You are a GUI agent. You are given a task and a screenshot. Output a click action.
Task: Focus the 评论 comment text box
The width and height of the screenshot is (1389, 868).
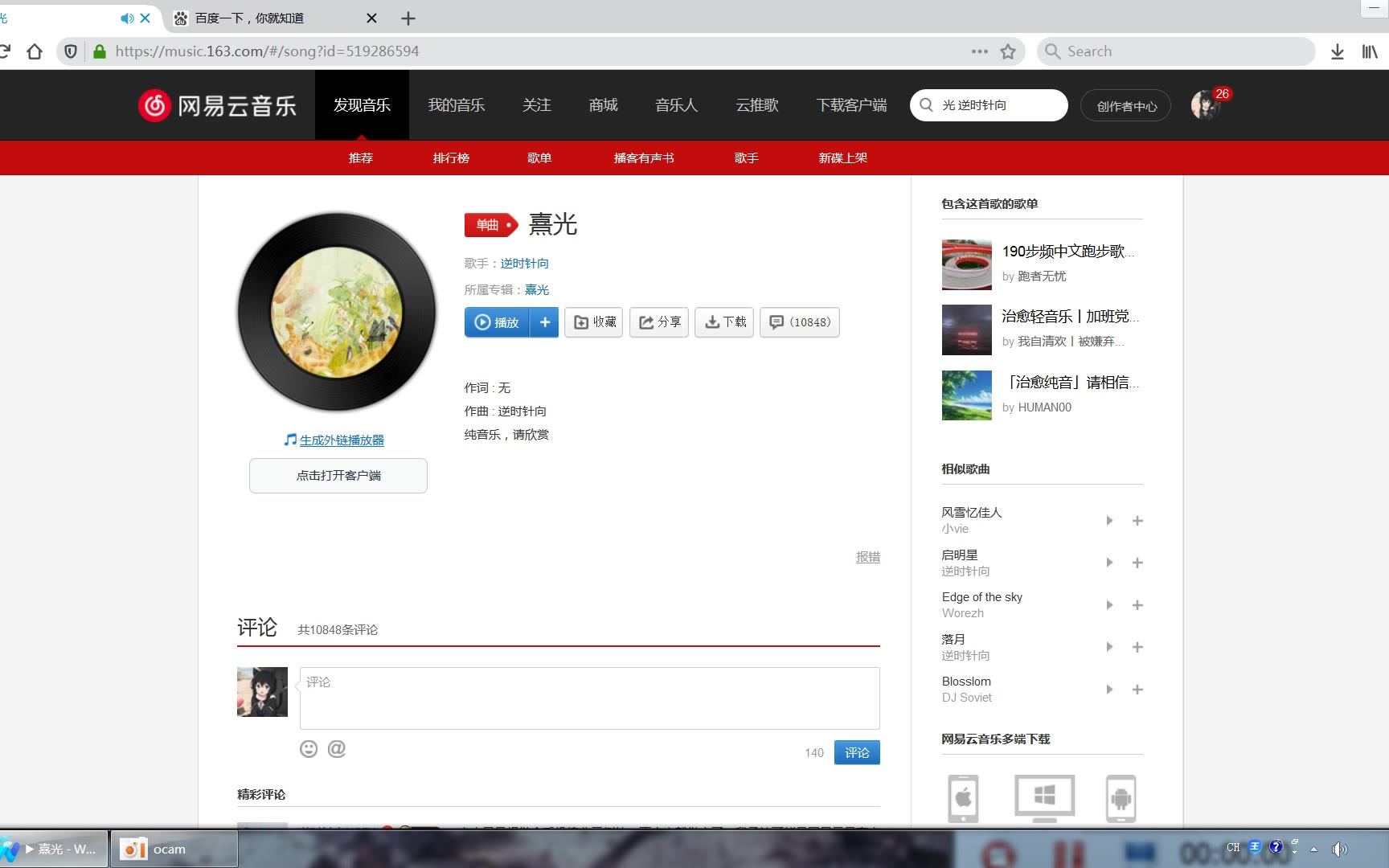point(590,698)
